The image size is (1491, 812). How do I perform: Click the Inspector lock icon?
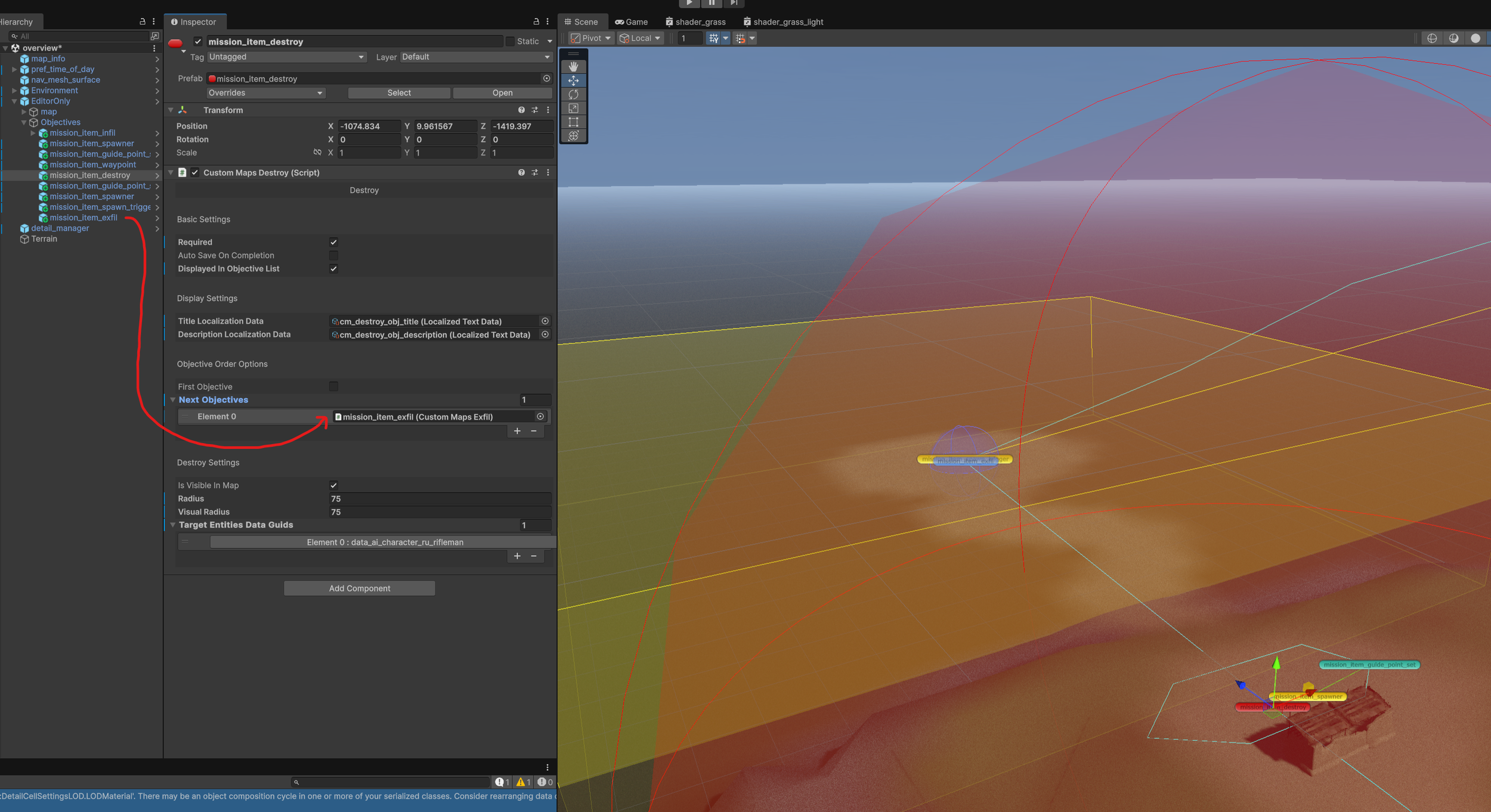click(536, 21)
